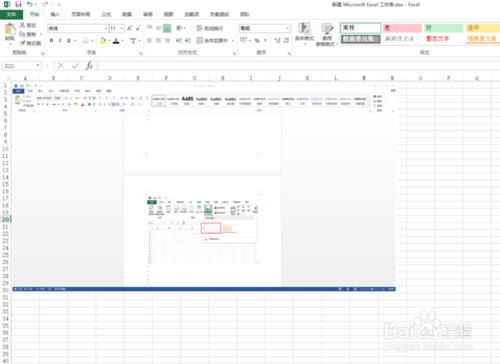Viewport: 500px width, 364px height.
Task: Increase font size with the larger A
Action: (x=129, y=28)
